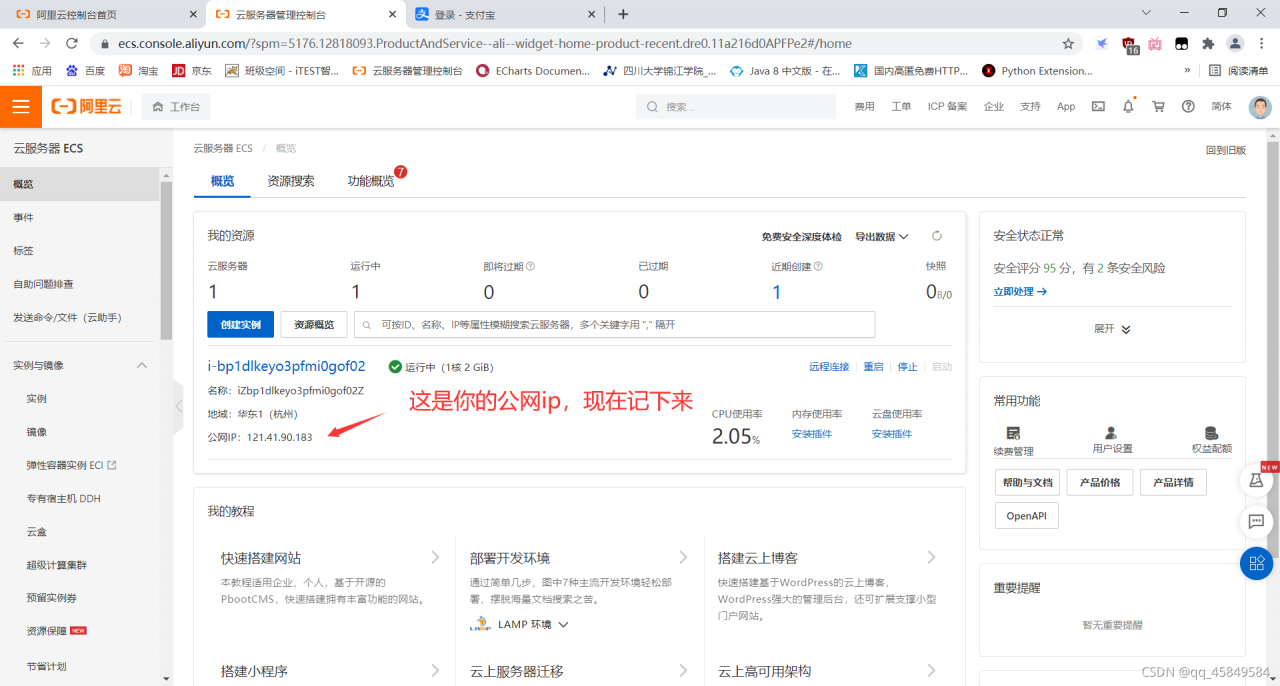
Task: Expand the 展开 security details
Action: (x=1112, y=328)
